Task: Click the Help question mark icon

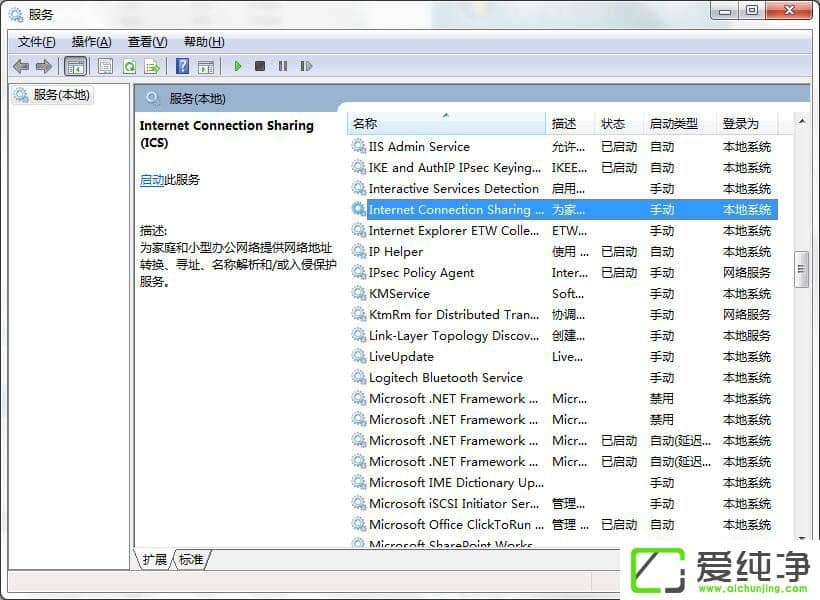Action: click(181, 66)
